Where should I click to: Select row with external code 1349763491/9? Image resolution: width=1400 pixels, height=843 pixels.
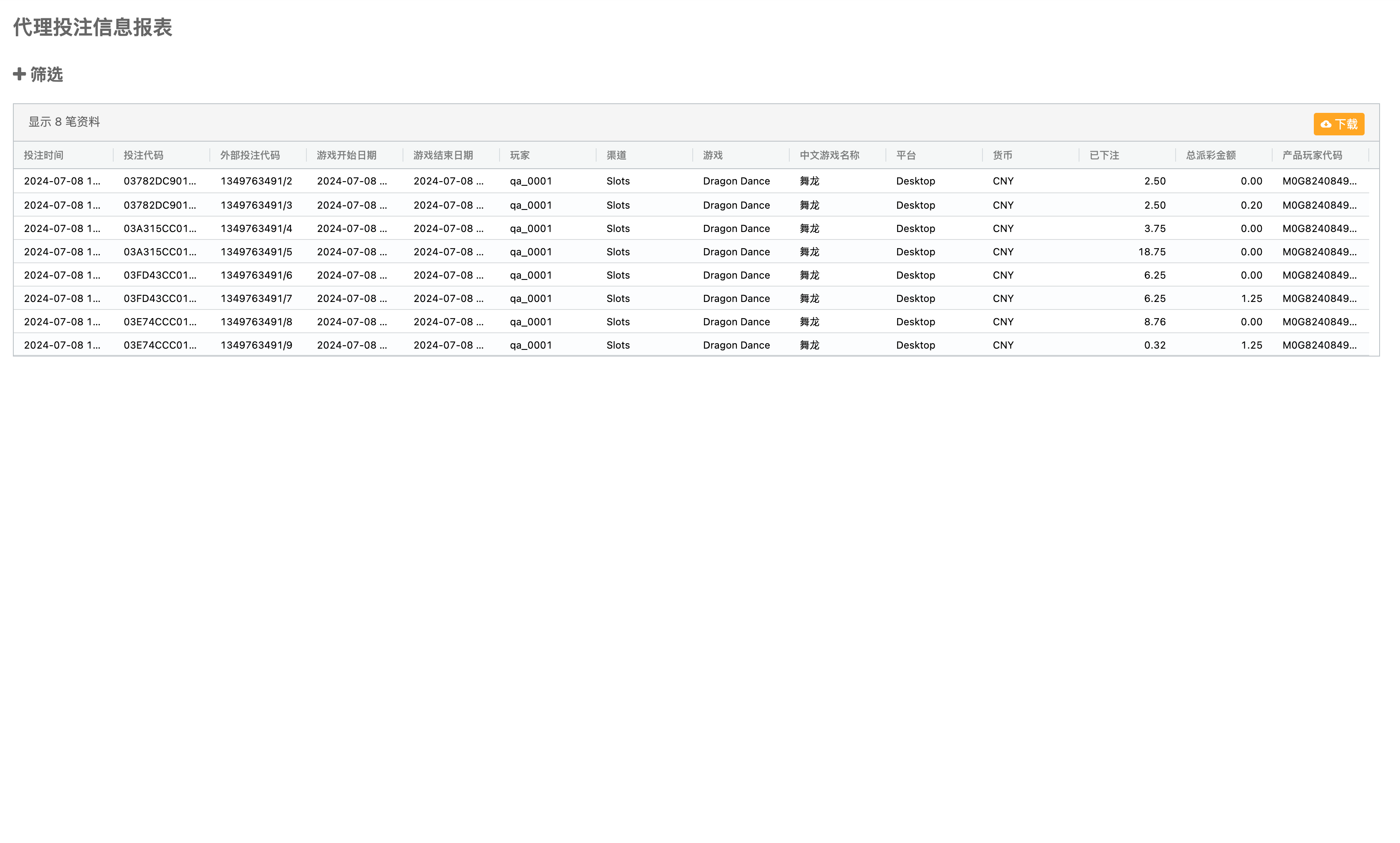click(256, 345)
